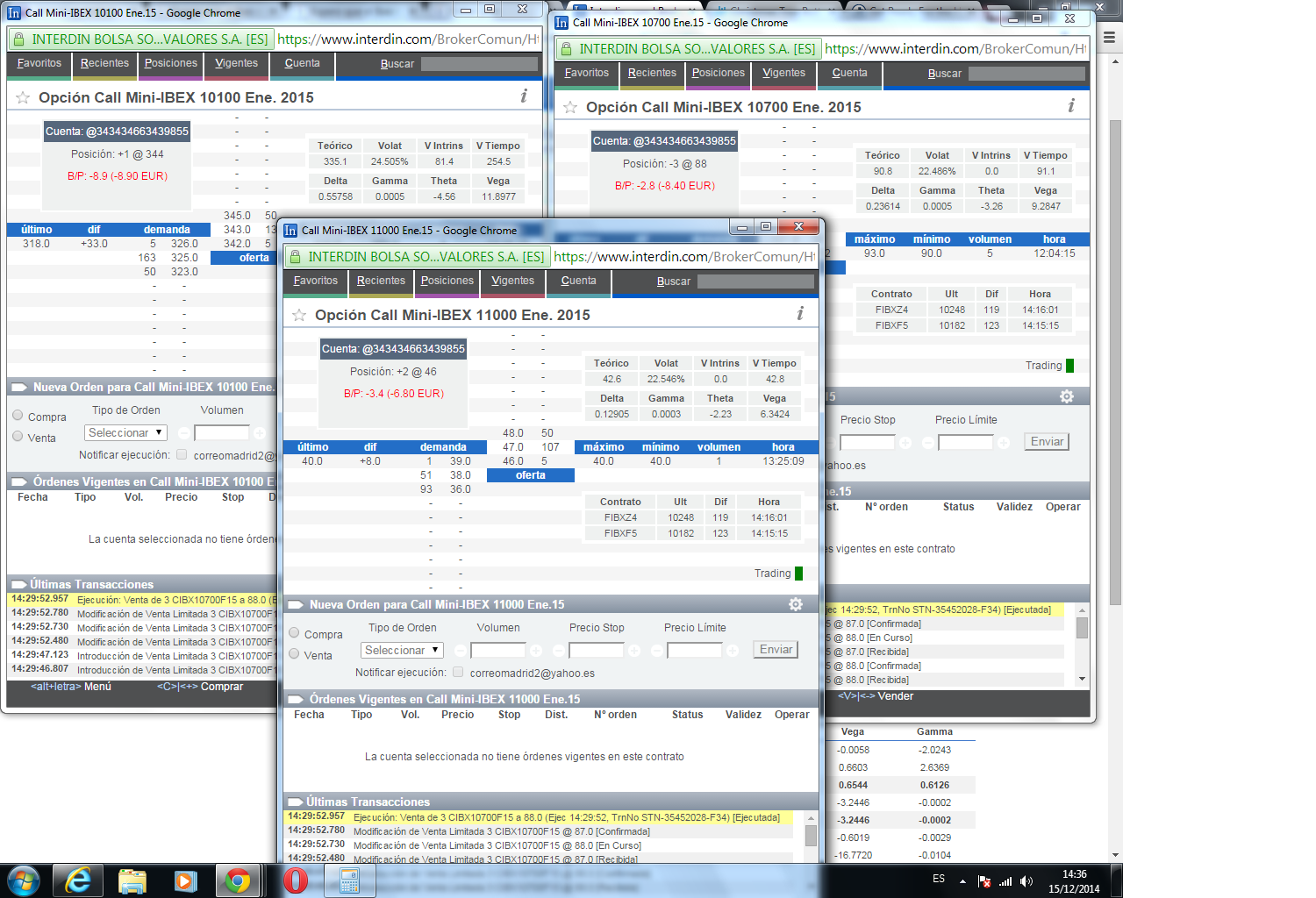Select Compra radio in Mini-IBEX 10100 window
Viewport: 1316px width, 898px height.
[x=18, y=415]
